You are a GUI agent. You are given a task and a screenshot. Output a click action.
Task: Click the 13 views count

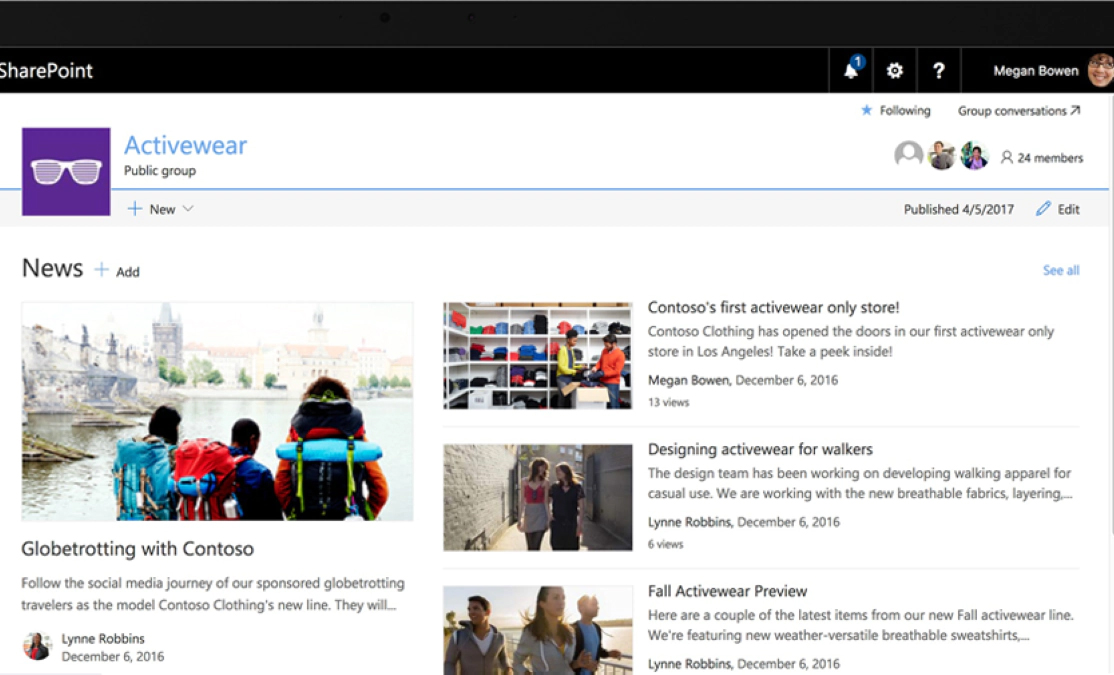click(x=668, y=402)
